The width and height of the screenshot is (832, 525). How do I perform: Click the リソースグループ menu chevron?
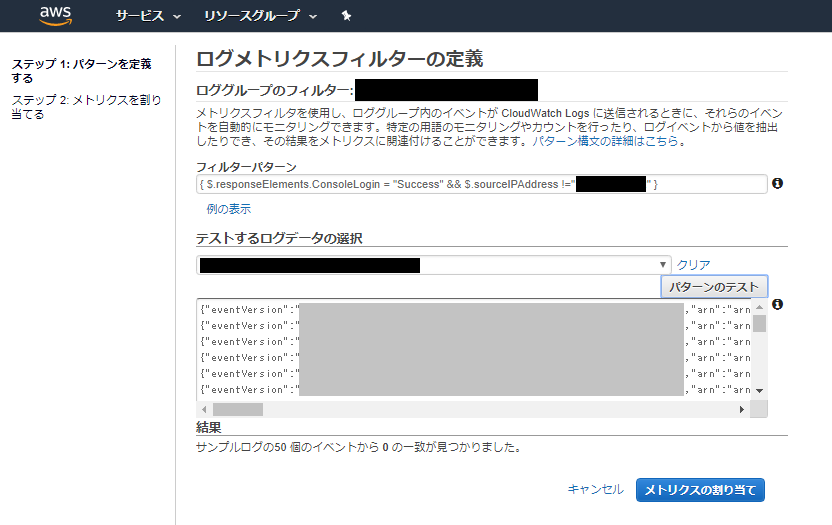click(313, 17)
